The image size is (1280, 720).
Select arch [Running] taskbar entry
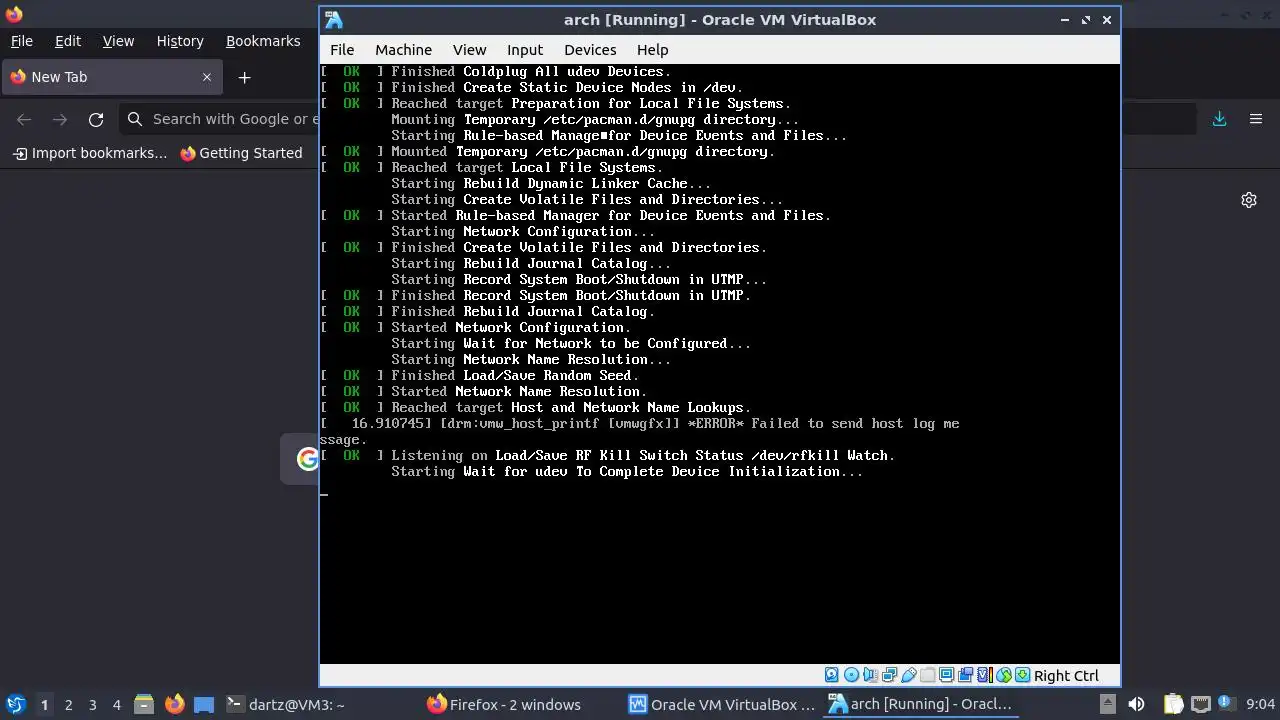[x=920, y=704]
